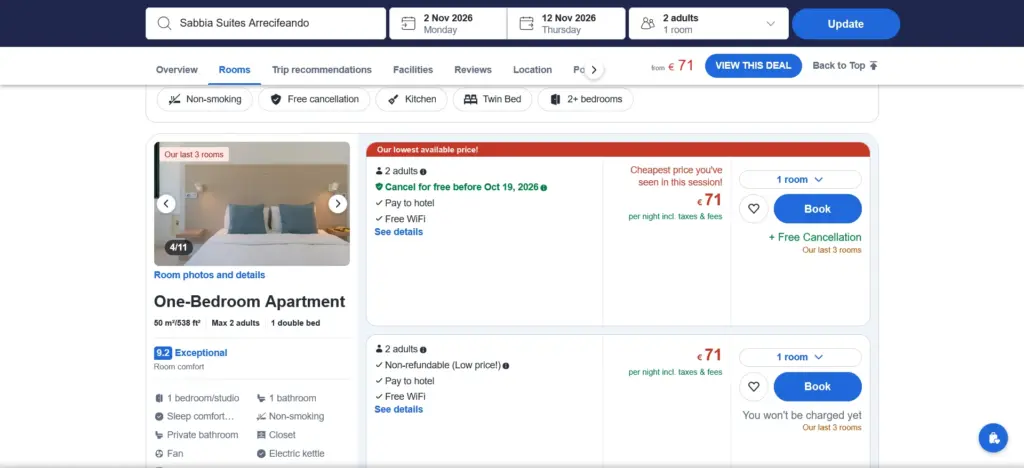Click the check-out calendar icon
This screenshot has width=1024, height=468.
(526, 23)
